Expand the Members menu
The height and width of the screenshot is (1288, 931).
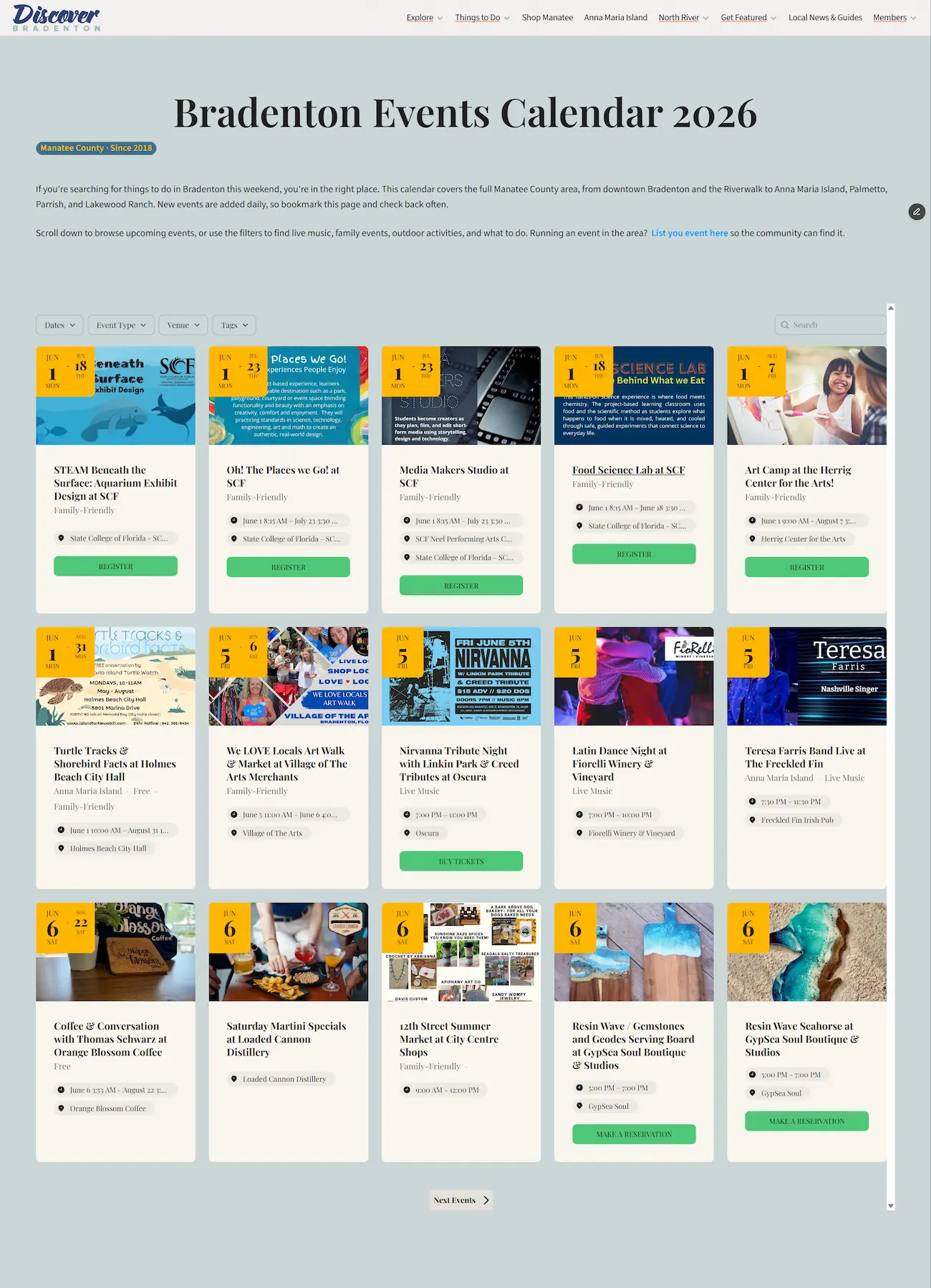point(894,18)
